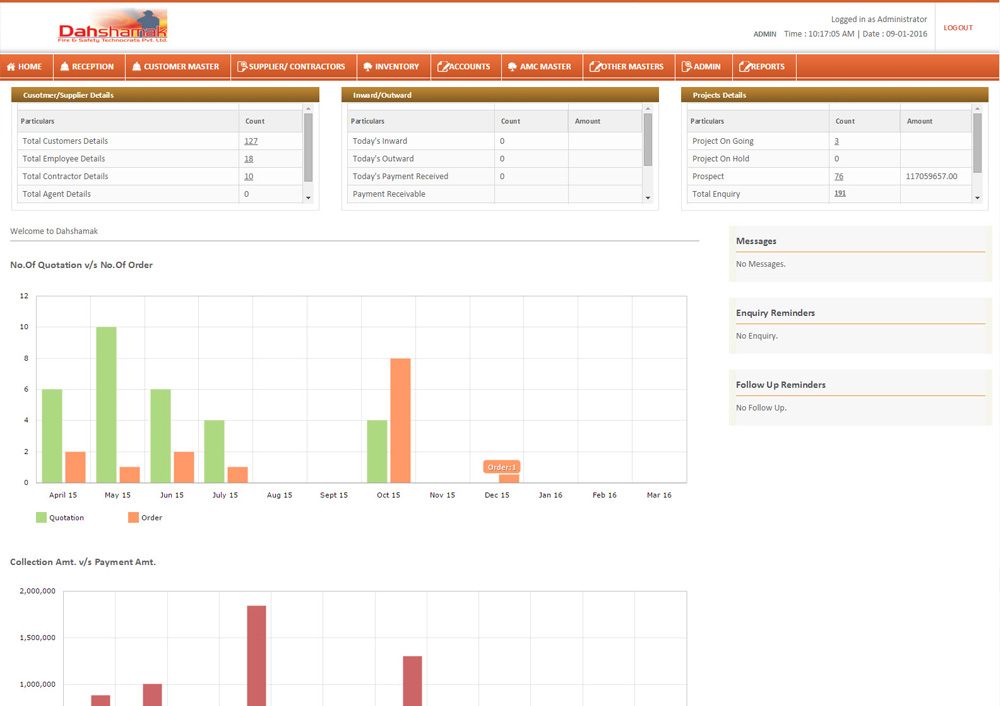Open Project On Going count 3
This screenshot has width=1000, height=706.
tap(837, 141)
